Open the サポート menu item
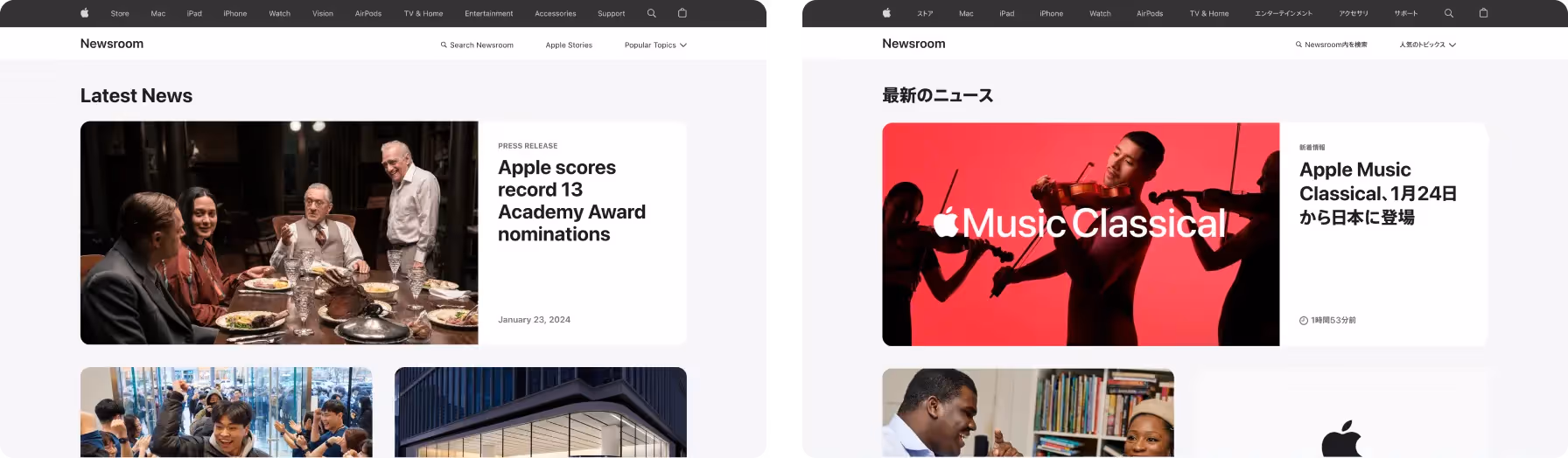 tap(1406, 14)
